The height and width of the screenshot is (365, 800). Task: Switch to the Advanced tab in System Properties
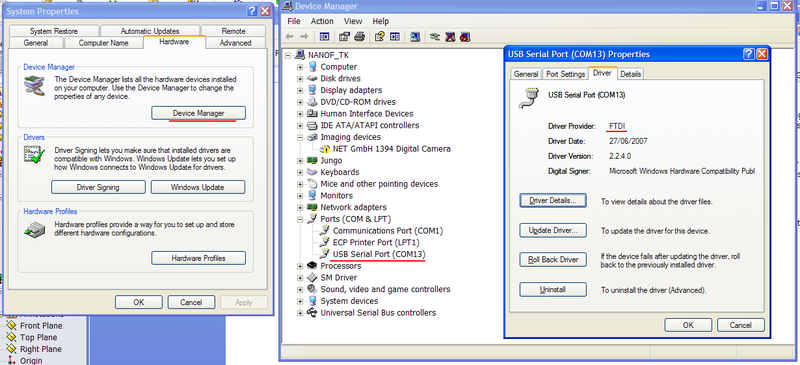tap(235, 43)
